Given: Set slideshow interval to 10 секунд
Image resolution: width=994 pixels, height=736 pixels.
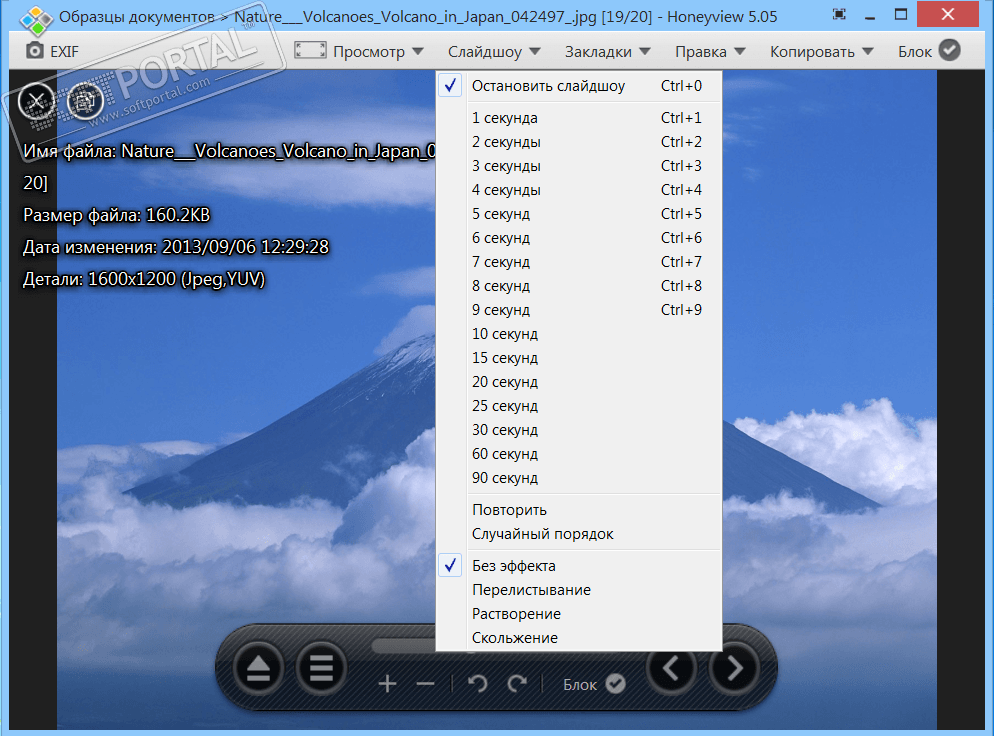Looking at the screenshot, I should pyautogui.click(x=579, y=334).
